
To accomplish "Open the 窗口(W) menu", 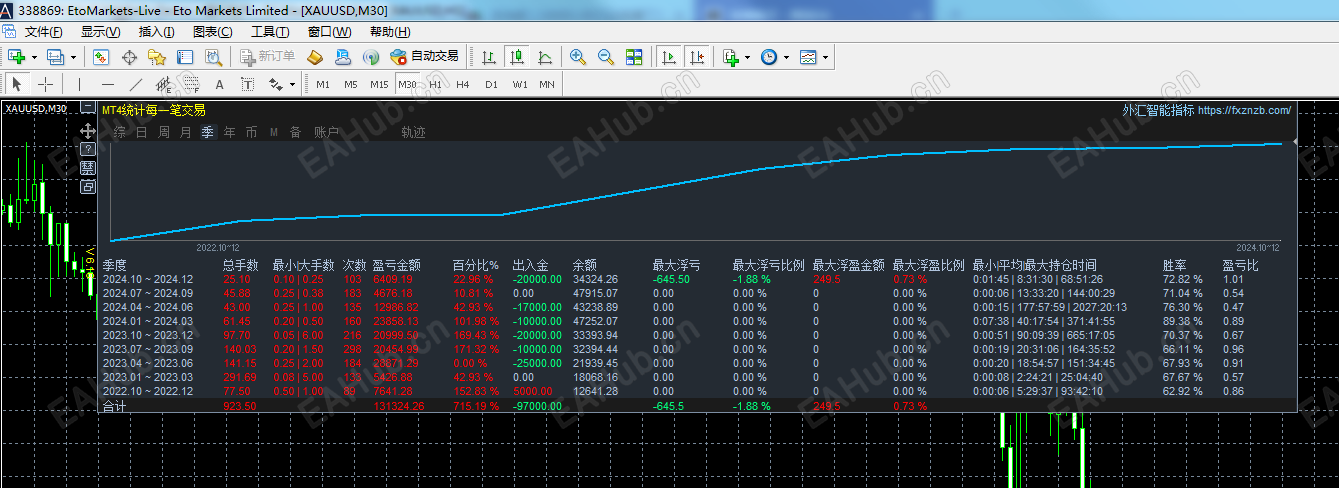I will tap(330, 32).
